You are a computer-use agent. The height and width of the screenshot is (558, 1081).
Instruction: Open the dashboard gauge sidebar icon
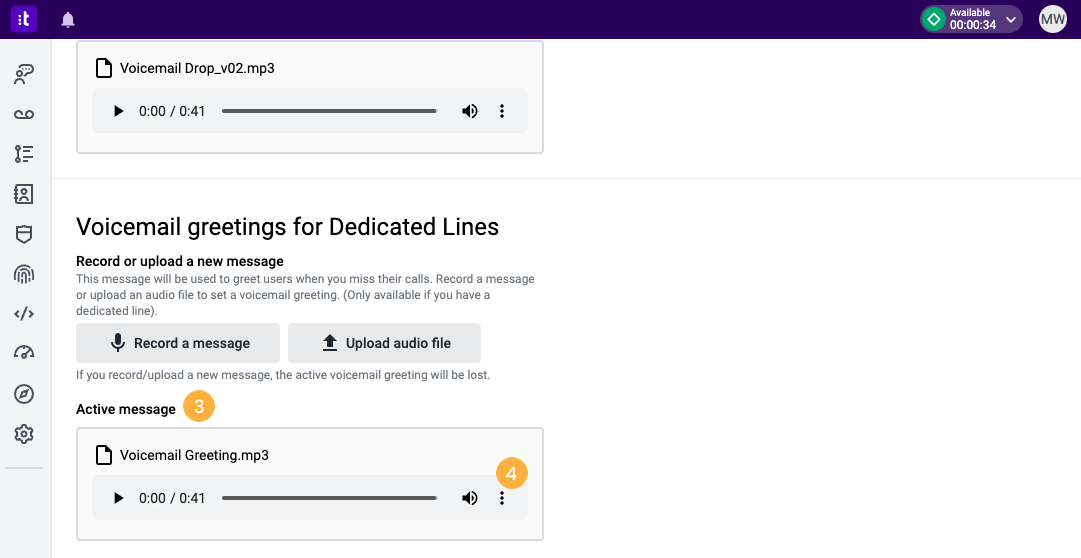24,352
